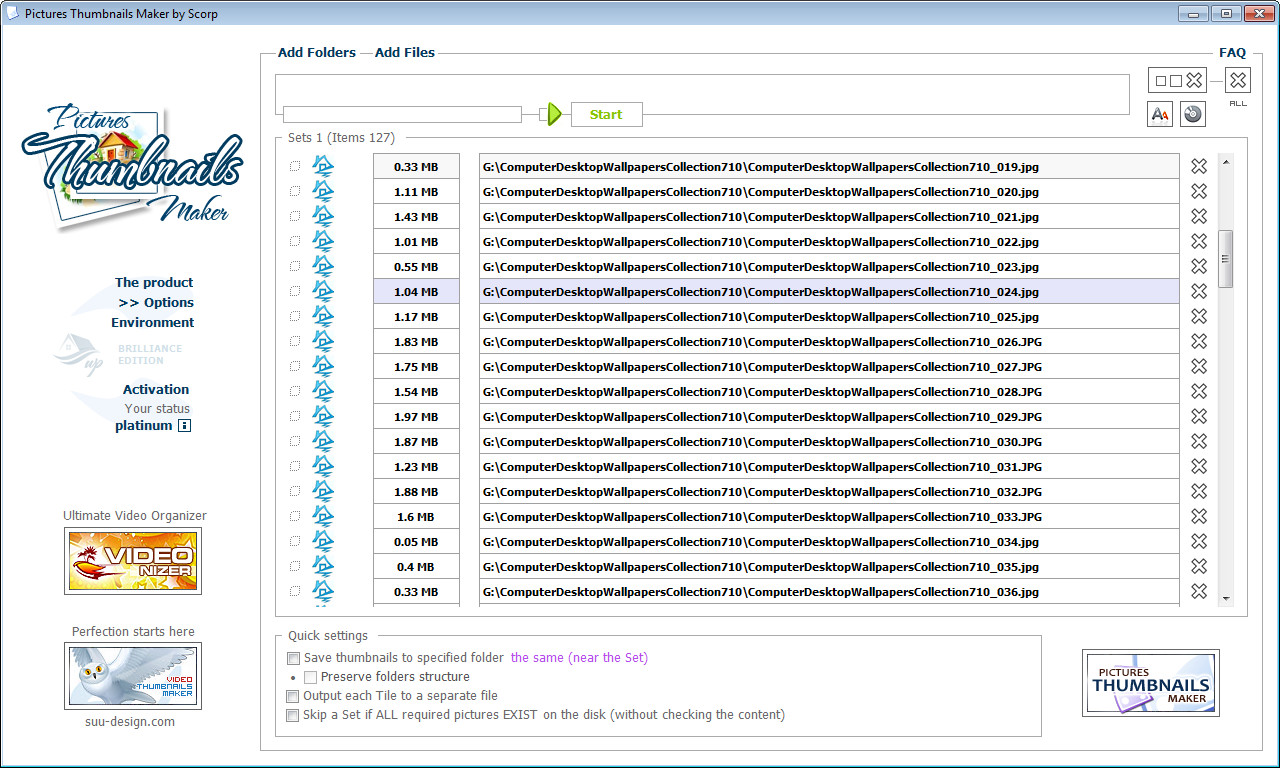Viewport: 1280px width, 768px height.
Task: Open Activation in the sidebar
Action: pos(156,389)
